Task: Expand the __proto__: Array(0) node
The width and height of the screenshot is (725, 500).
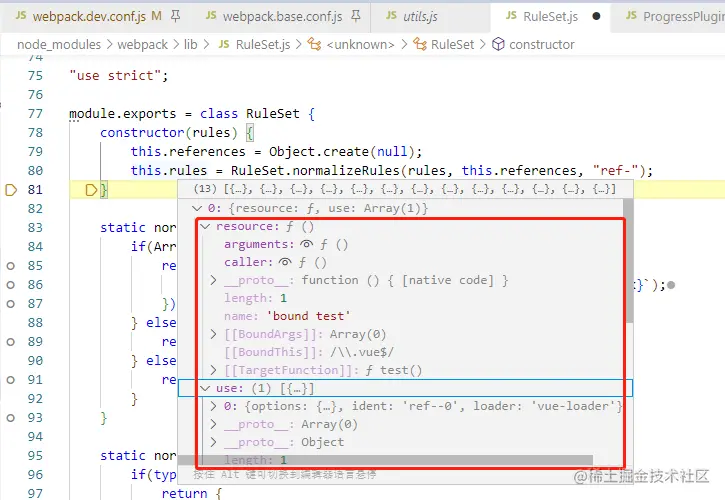Action: 213,425
